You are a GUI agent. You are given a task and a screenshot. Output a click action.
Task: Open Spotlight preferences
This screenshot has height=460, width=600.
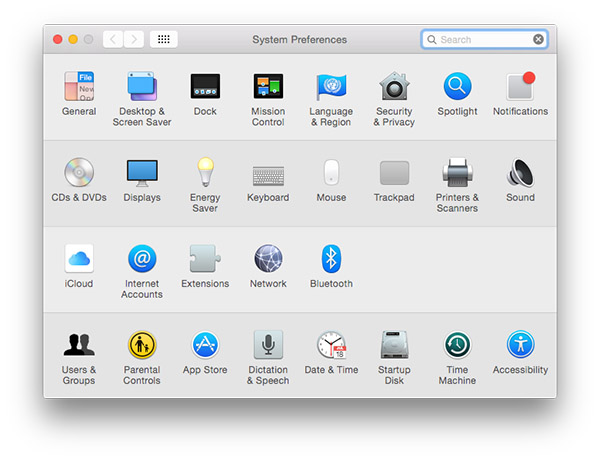click(x=457, y=88)
